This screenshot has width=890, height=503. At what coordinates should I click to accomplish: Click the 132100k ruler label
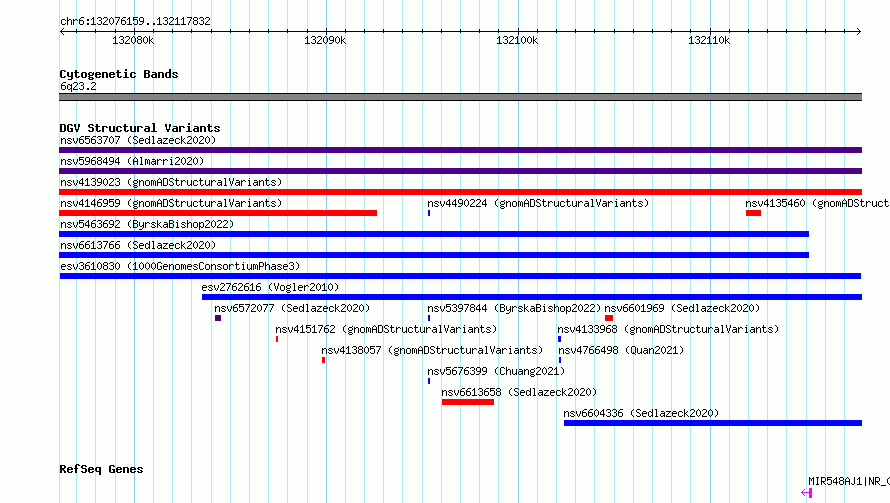517,40
